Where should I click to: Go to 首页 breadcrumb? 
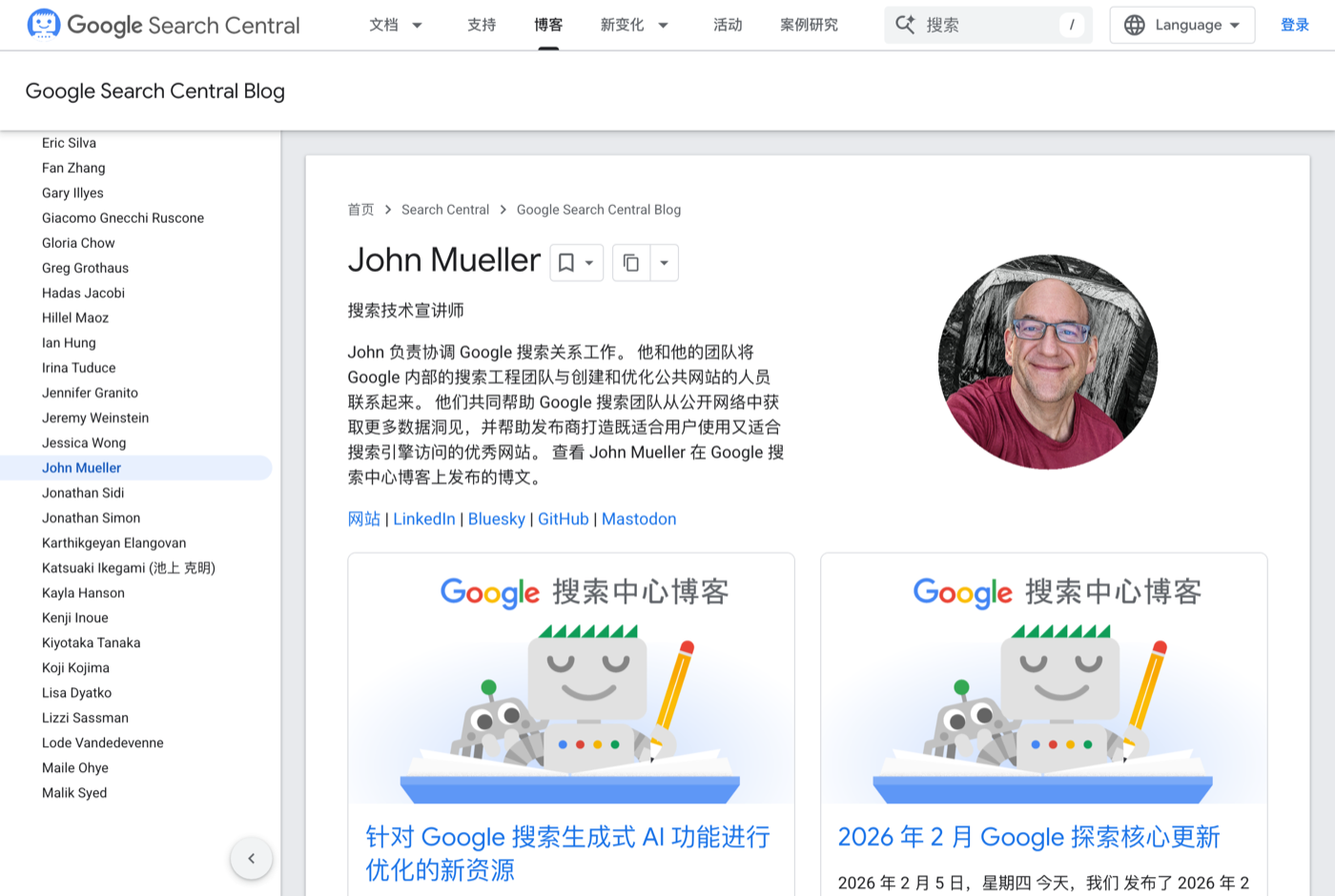(360, 210)
